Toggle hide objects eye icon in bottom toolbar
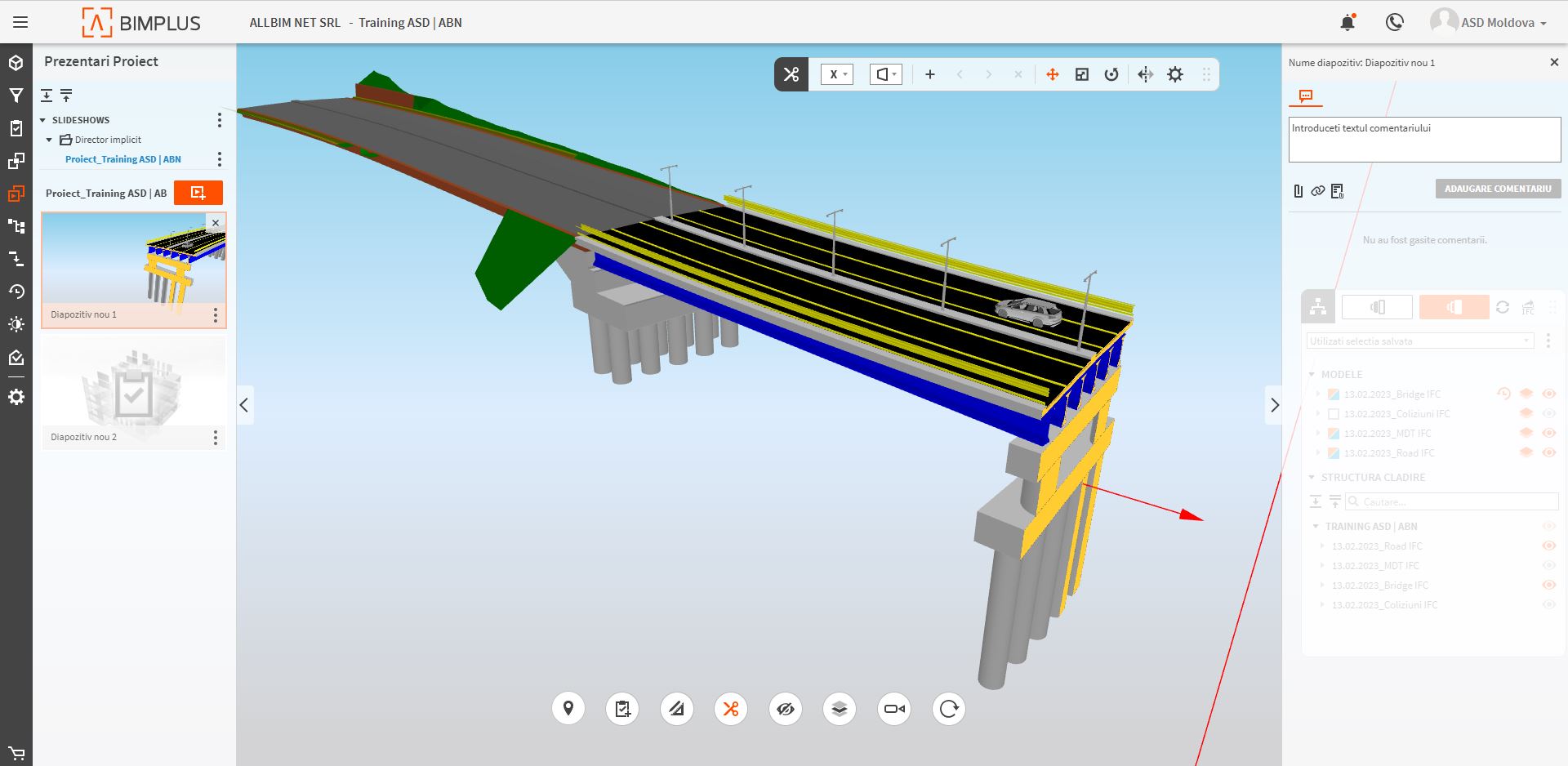 point(786,709)
